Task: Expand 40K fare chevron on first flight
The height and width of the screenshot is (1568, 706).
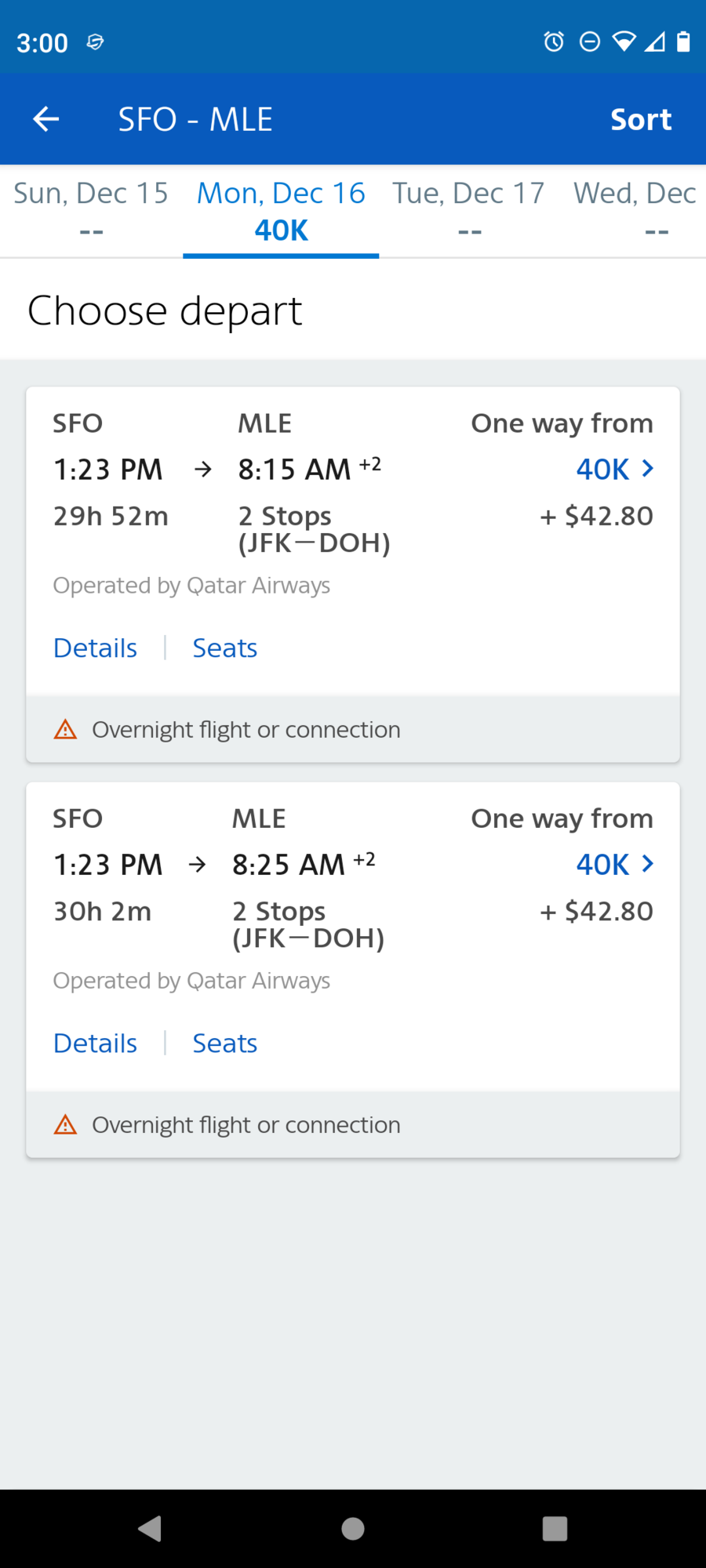Action: (x=647, y=469)
